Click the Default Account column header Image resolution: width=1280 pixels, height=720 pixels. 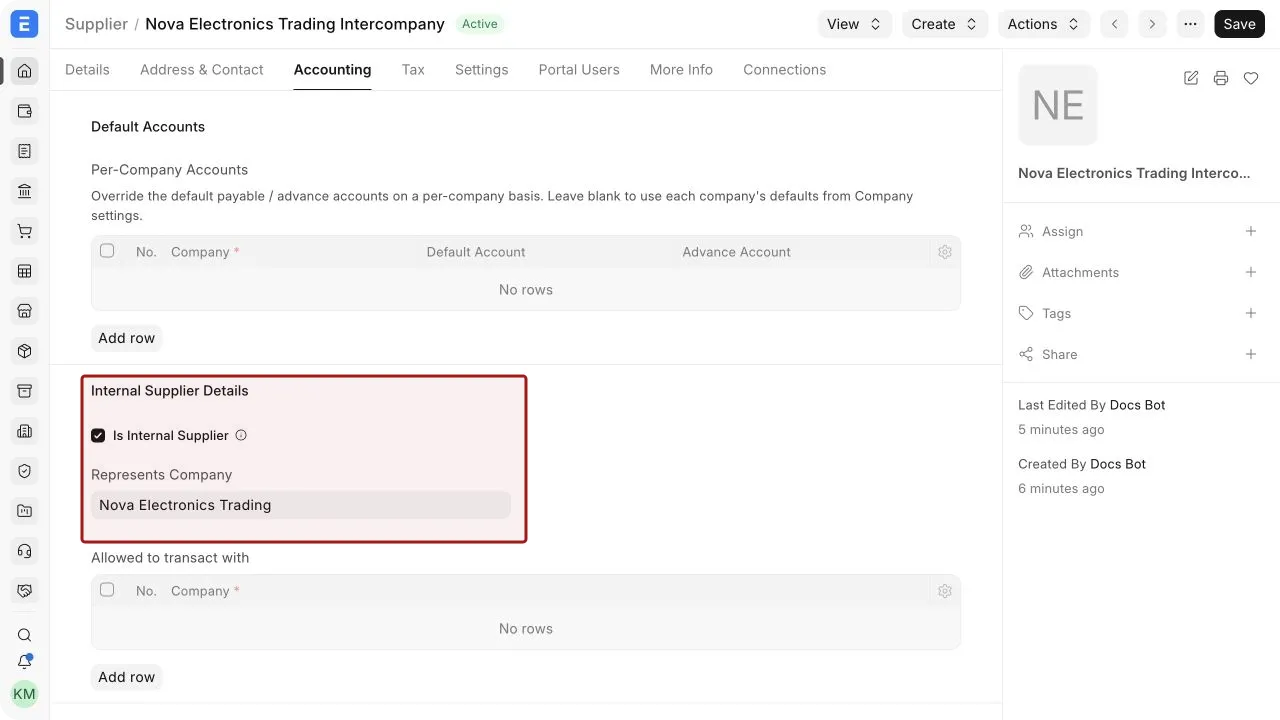tap(476, 252)
